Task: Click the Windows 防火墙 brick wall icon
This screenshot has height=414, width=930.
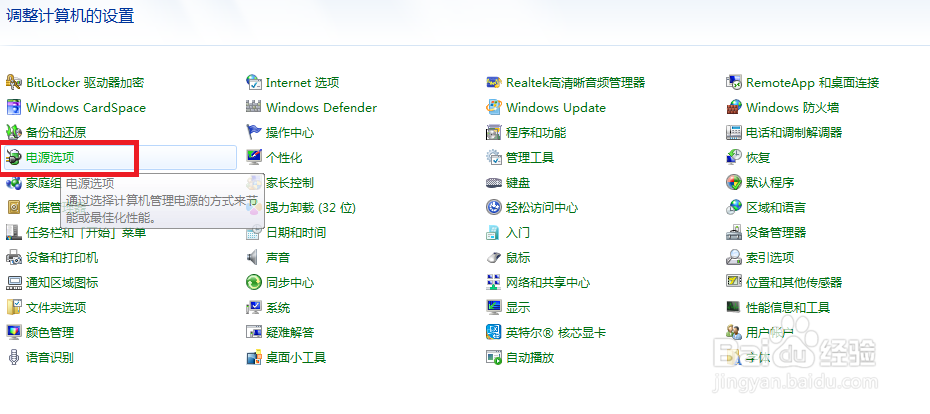Action: (x=734, y=107)
